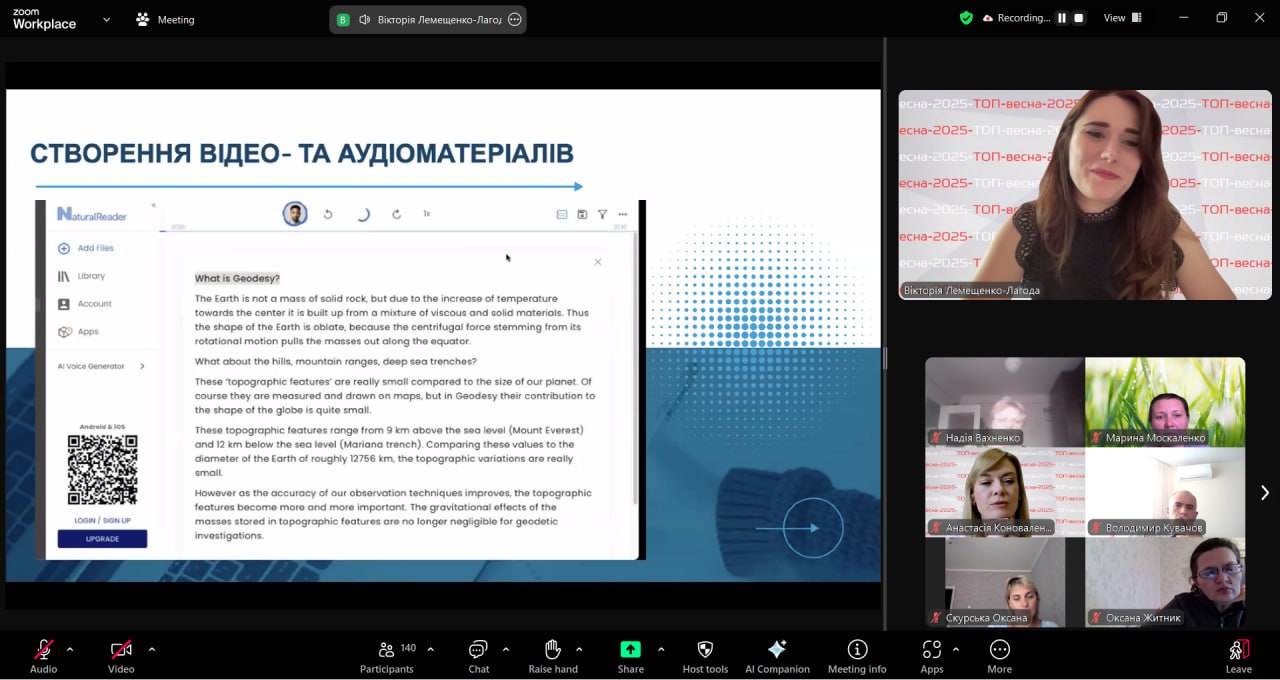Open the More options menu
This screenshot has height=680, width=1280.
click(x=999, y=656)
